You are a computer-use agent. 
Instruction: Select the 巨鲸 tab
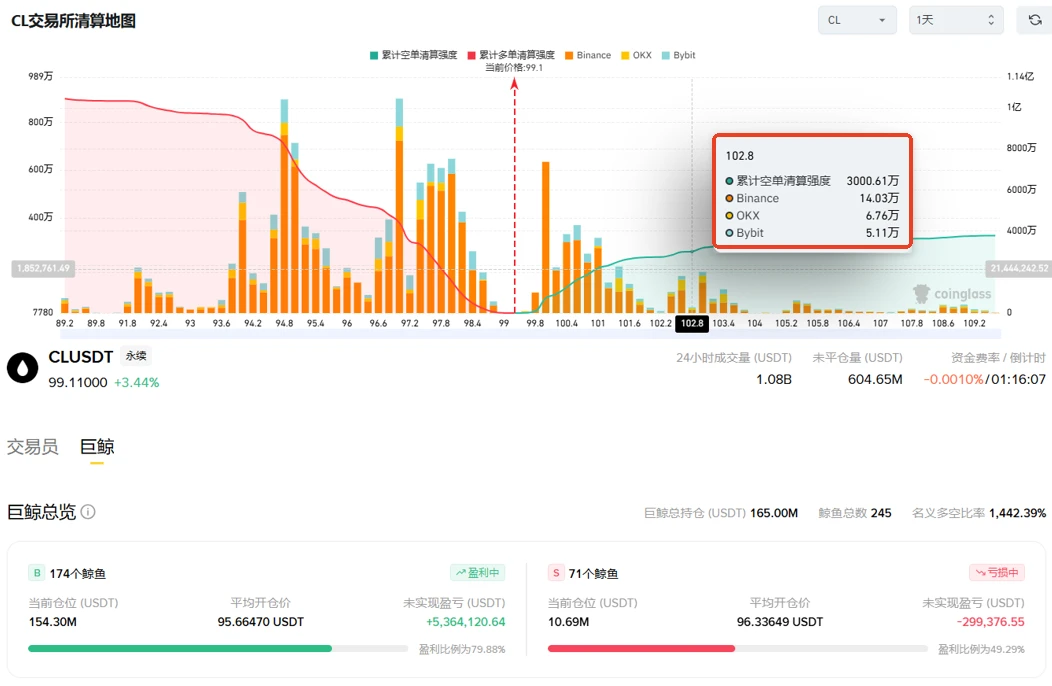point(97,446)
